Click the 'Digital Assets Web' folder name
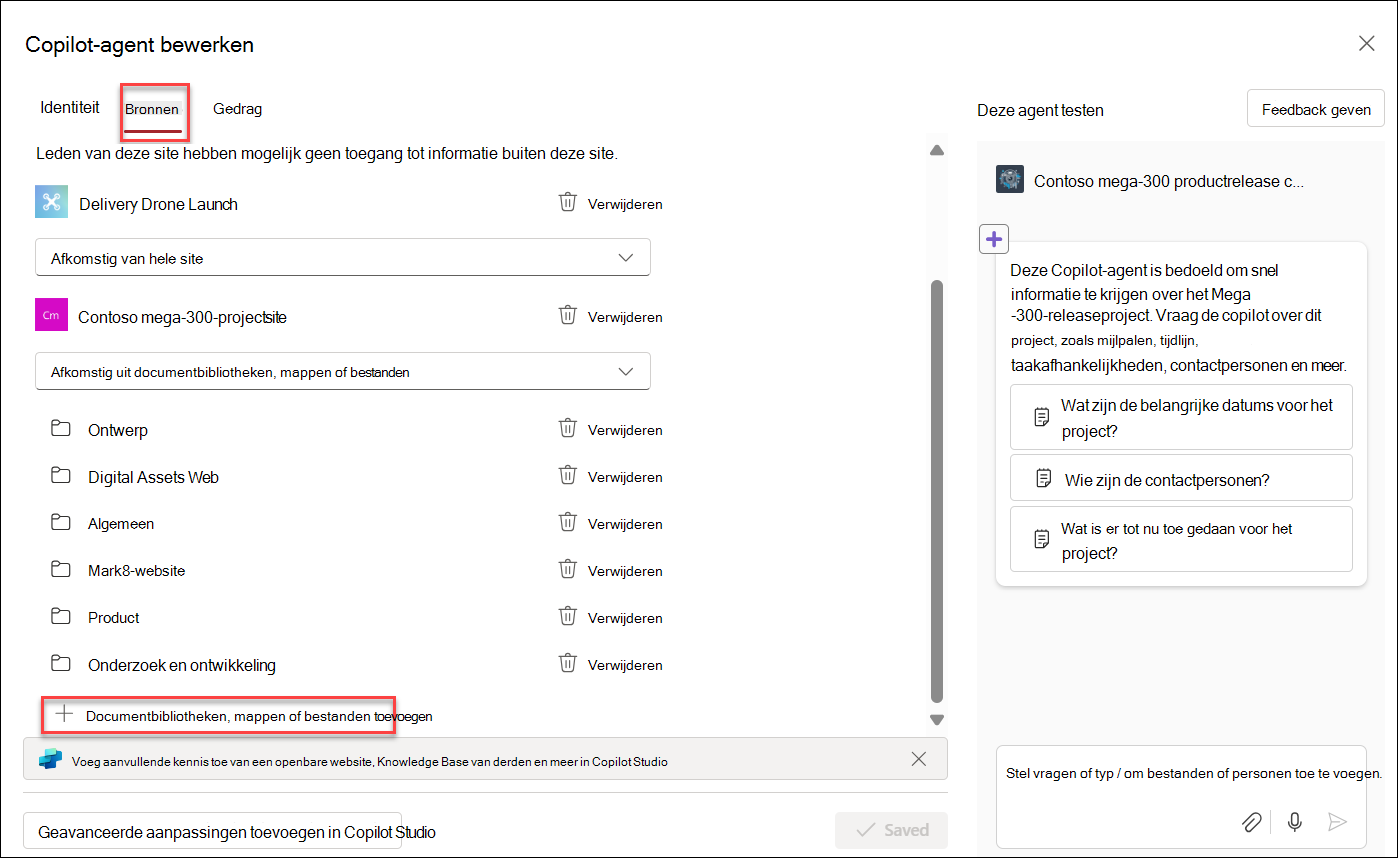 click(153, 477)
